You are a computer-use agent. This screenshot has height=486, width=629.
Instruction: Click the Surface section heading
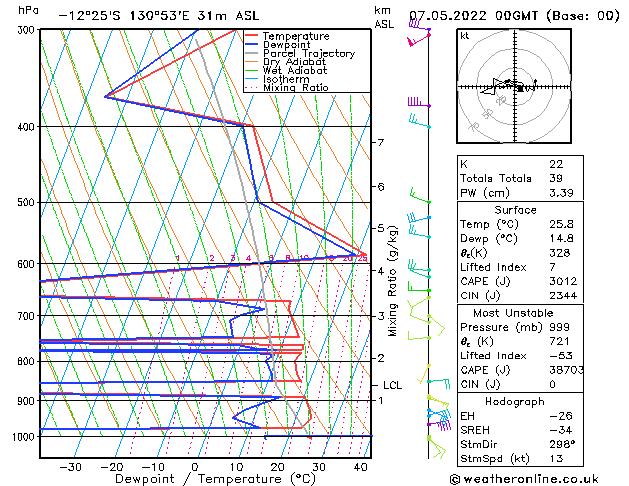pyautogui.click(x=515, y=210)
